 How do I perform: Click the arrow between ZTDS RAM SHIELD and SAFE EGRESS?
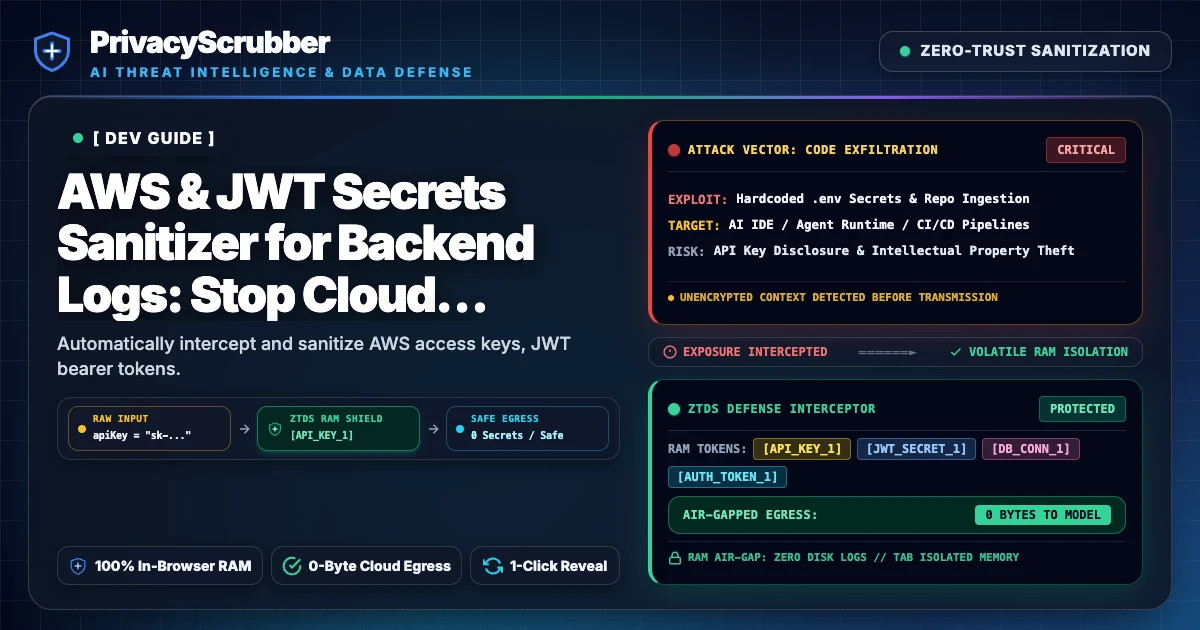pyautogui.click(x=432, y=428)
